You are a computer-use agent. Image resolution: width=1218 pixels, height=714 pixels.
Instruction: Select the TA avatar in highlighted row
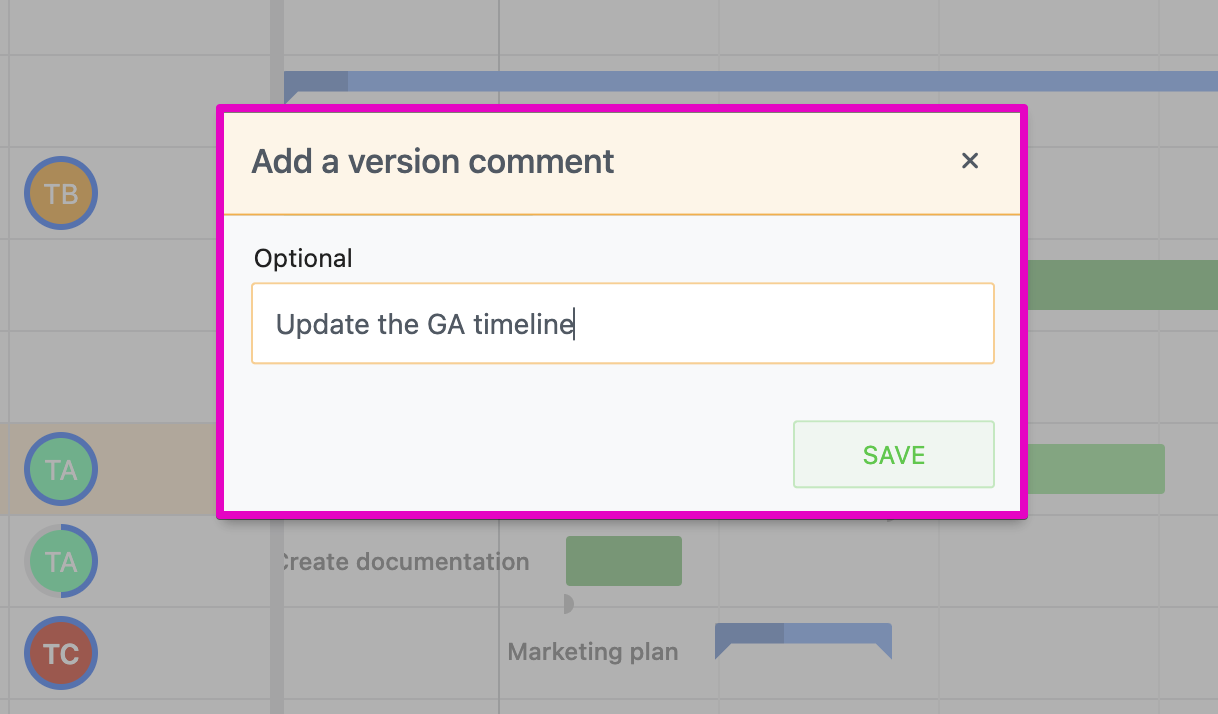point(61,469)
